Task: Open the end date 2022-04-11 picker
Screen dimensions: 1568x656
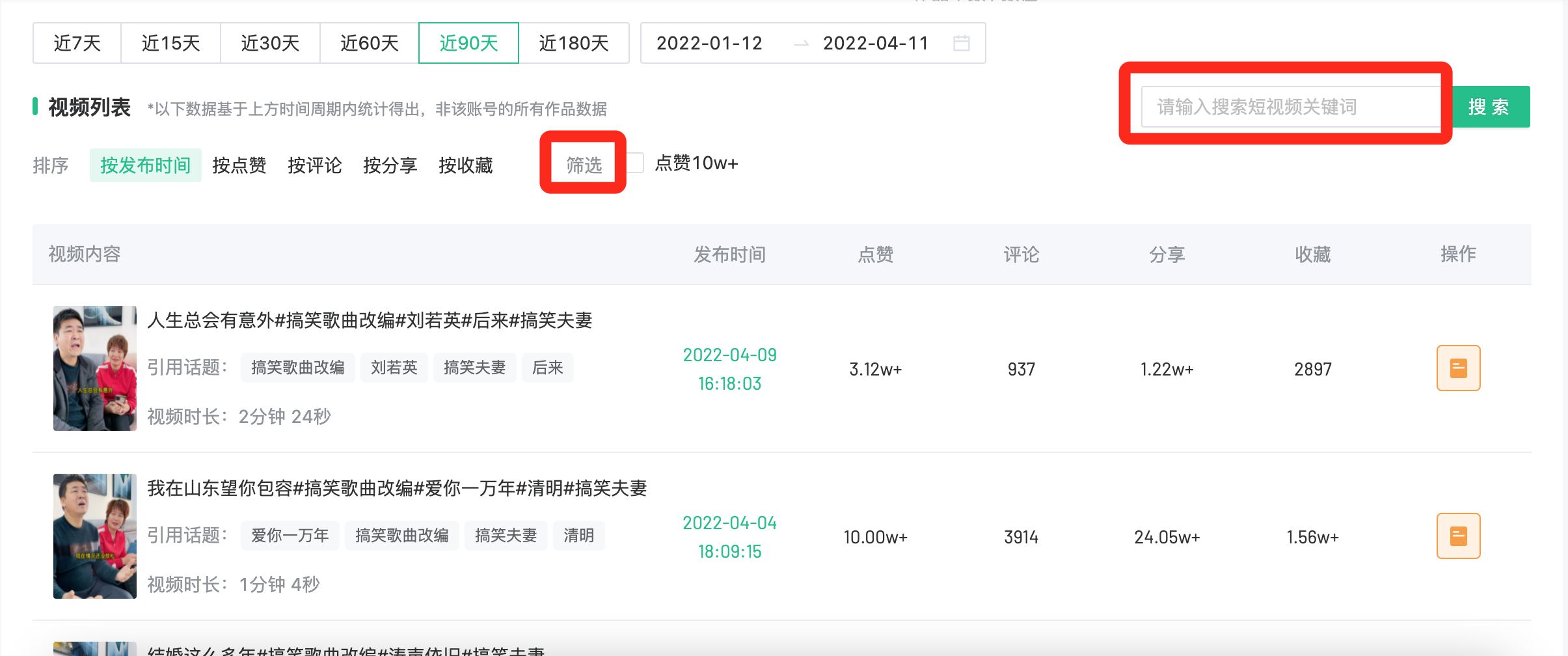Action: (x=875, y=44)
